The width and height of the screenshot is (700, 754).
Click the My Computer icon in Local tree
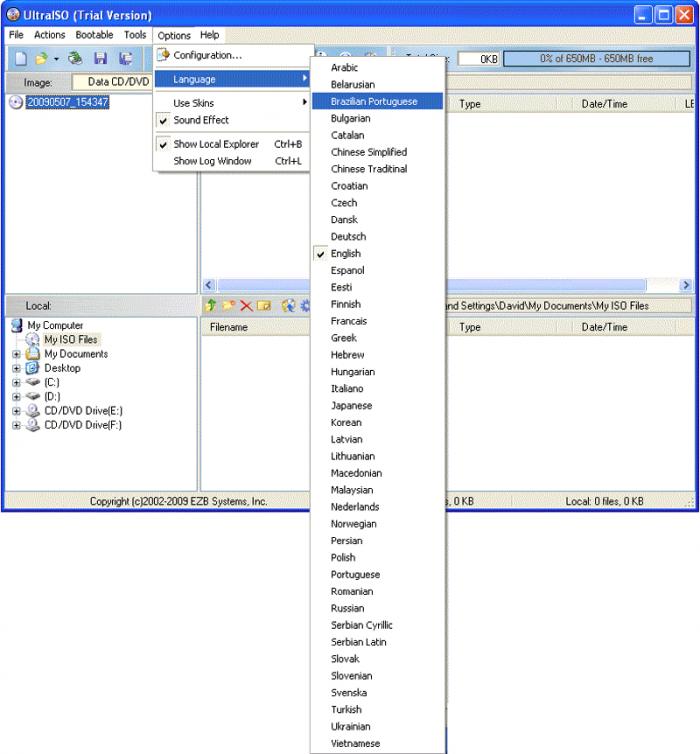coord(17,325)
